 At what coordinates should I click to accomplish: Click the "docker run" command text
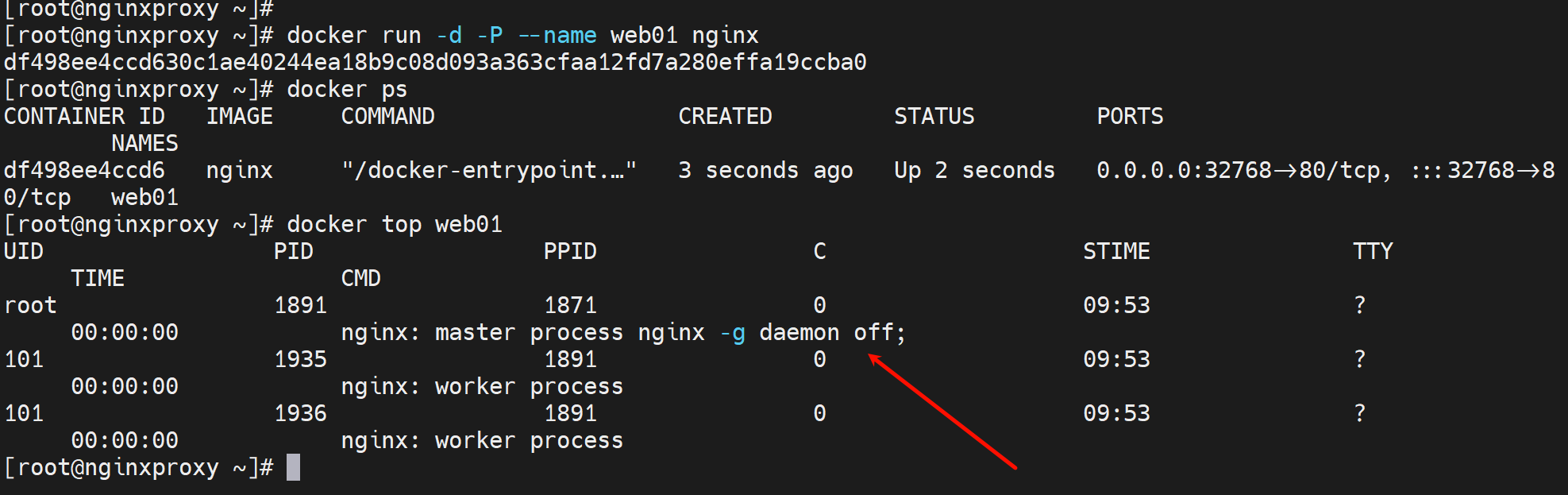coord(522,36)
